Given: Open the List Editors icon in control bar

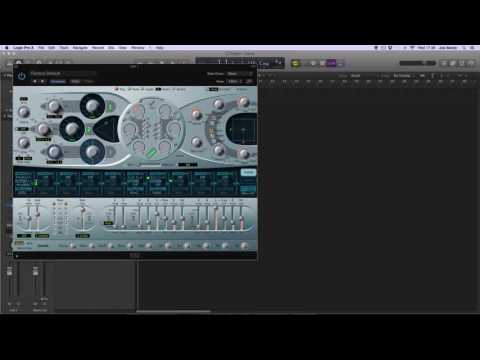Looking at the screenshot, I should pyautogui.click(x=444, y=63).
